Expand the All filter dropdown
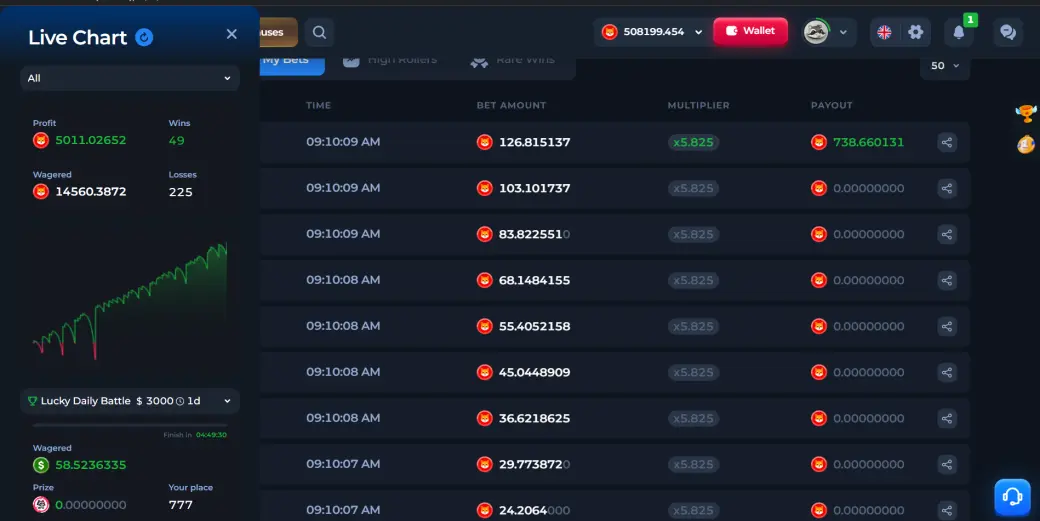Screen dimensions: 1040x521 (x=130, y=78)
